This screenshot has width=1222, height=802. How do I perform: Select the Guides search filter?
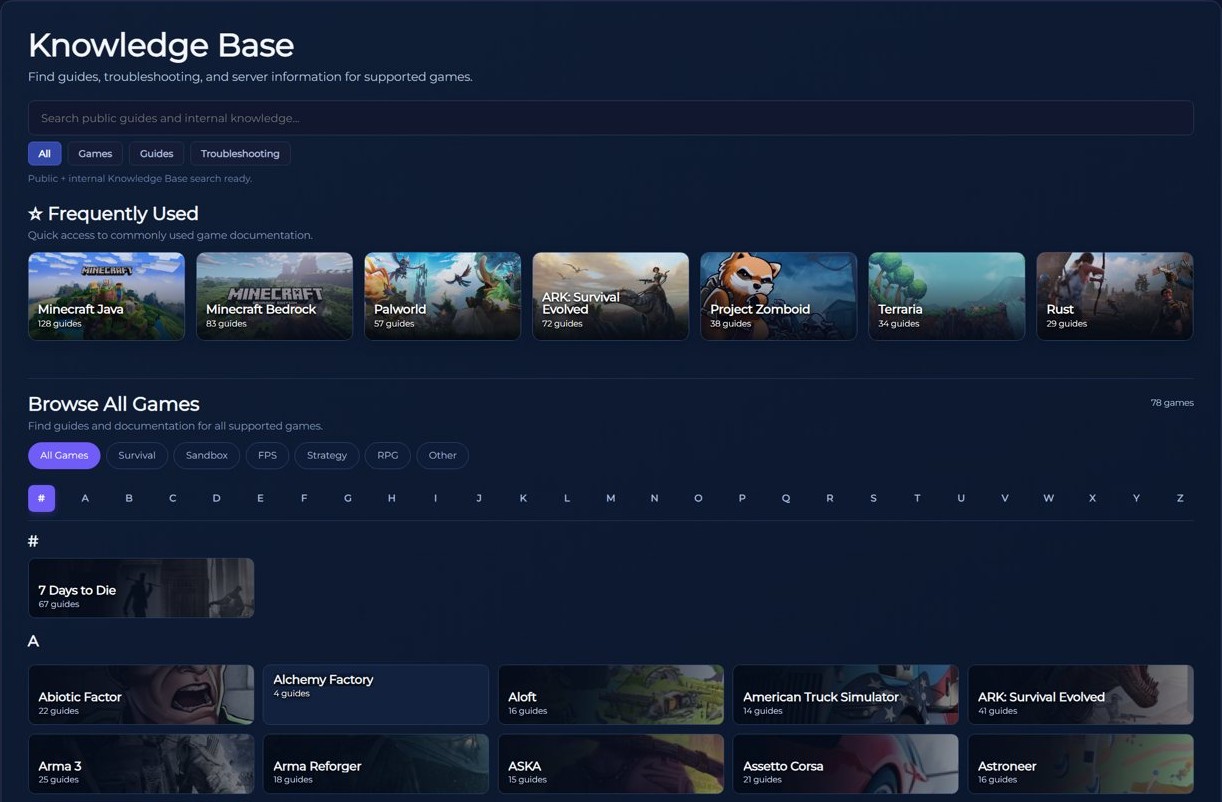tap(156, 153)
